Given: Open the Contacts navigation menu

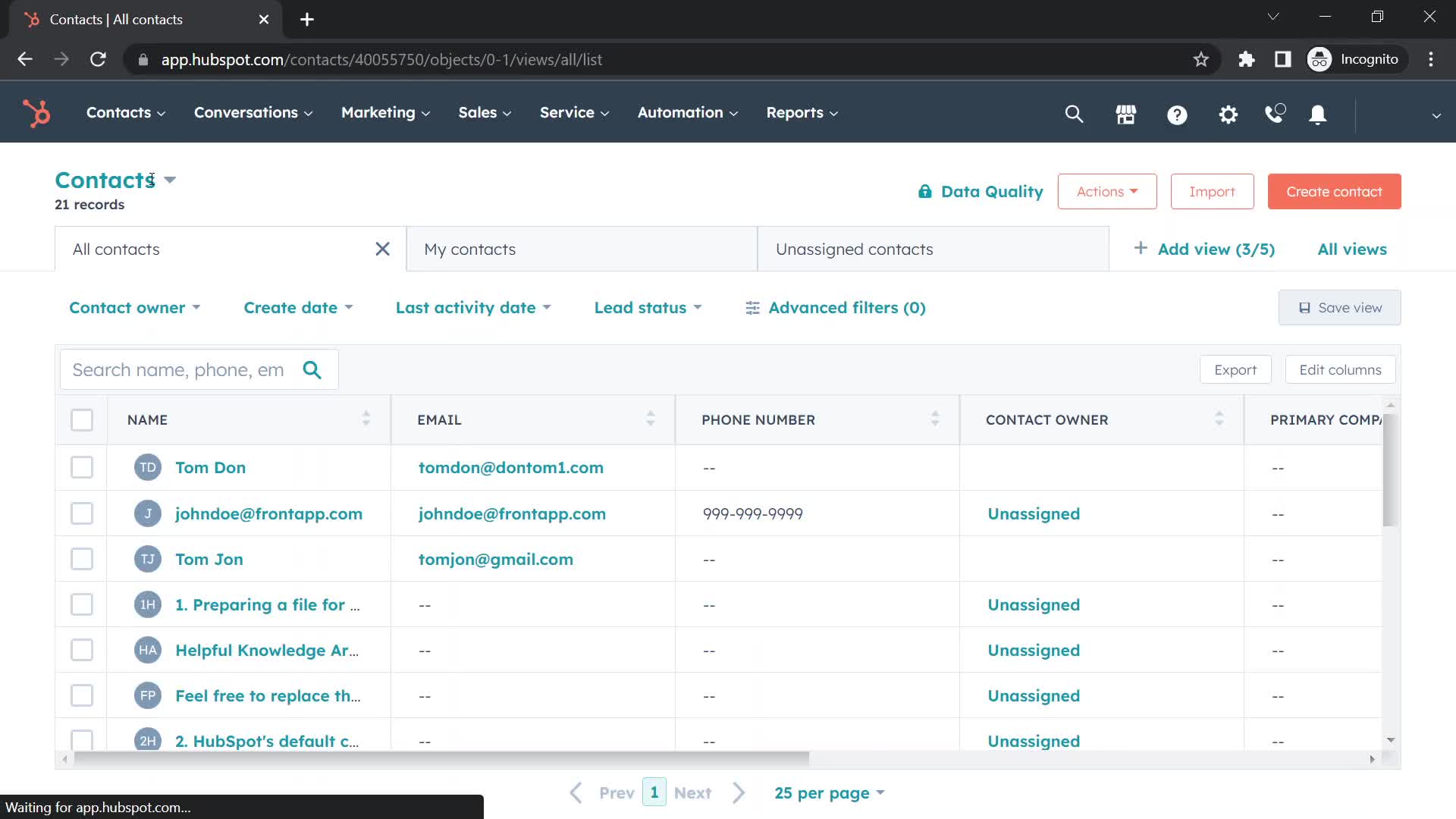Looking at the screenshot, I should (x=126, y=113).
